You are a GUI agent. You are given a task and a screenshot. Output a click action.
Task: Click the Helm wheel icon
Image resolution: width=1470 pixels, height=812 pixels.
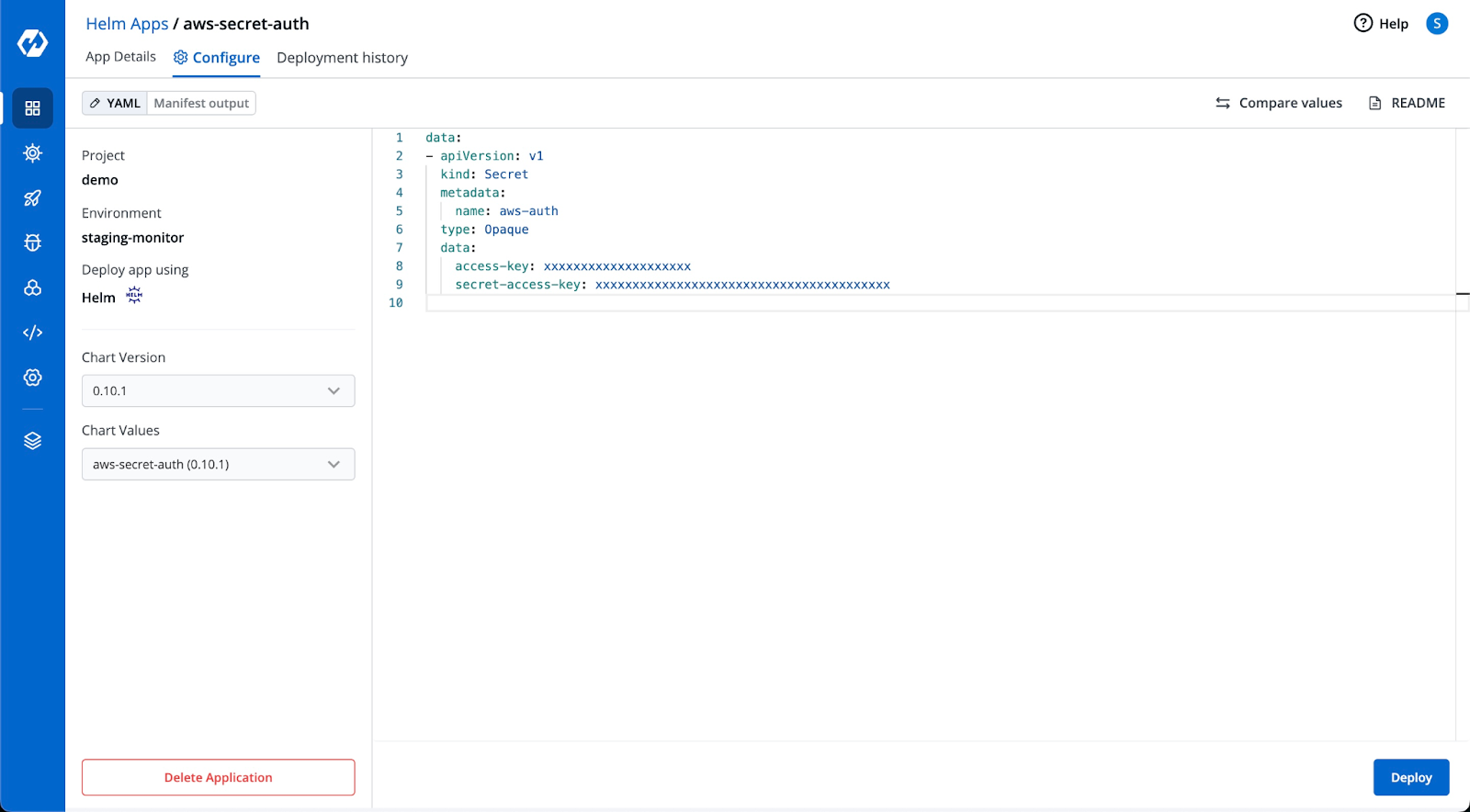134,296
